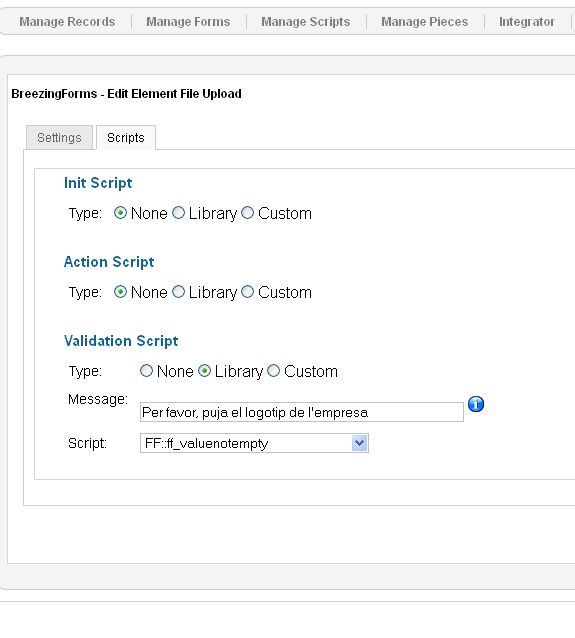Click the blue info icon beside Message
Viewport: 575px width, 638px height.
tap(476, 404)
